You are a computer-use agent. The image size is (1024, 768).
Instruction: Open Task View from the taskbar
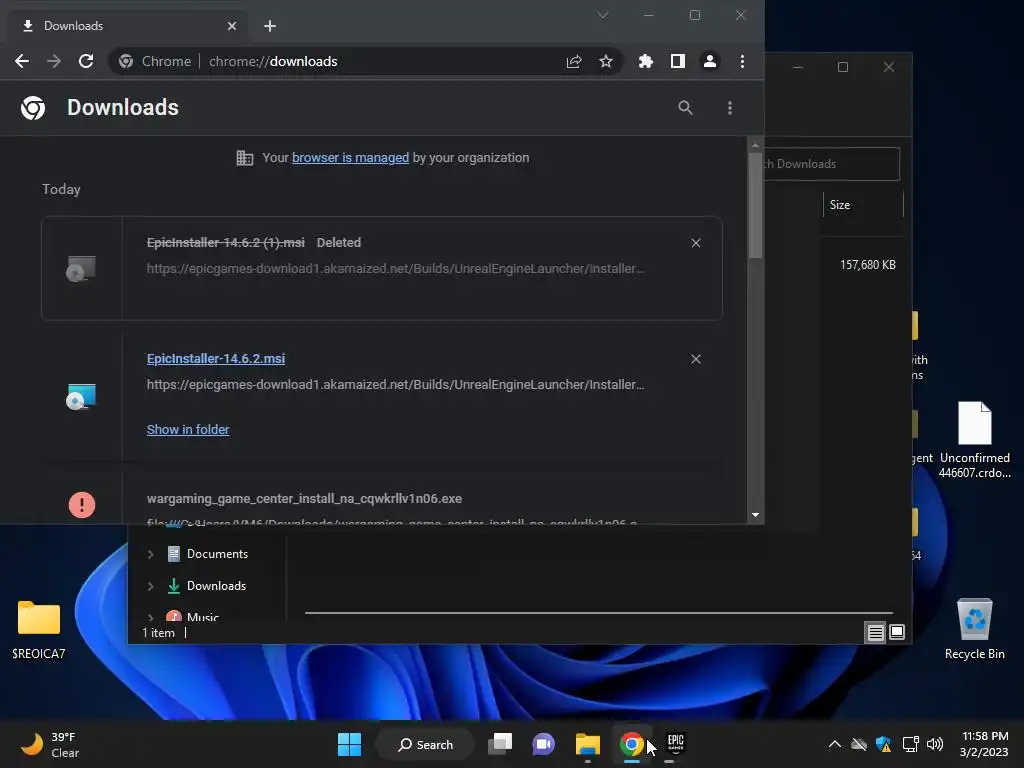coord(500,744)
